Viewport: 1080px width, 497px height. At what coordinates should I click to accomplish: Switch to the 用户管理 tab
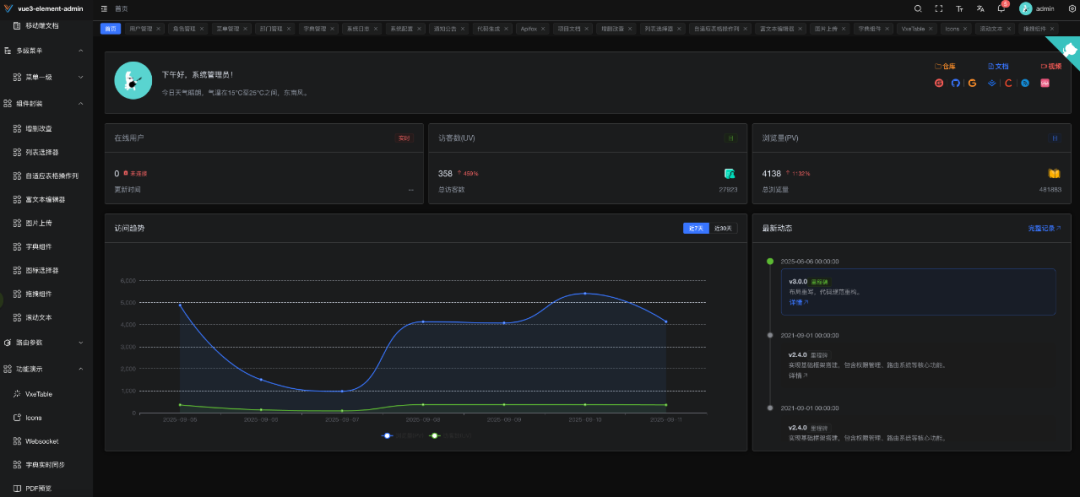pos(140,29)
